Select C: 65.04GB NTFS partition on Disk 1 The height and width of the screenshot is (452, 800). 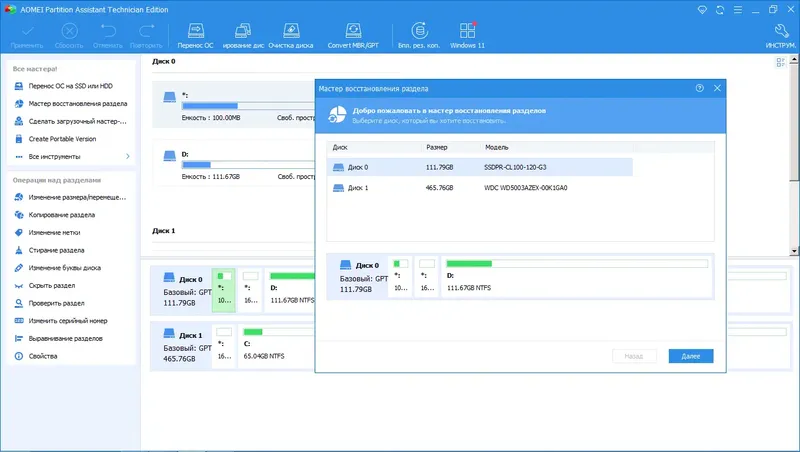(x=278, y=345)
